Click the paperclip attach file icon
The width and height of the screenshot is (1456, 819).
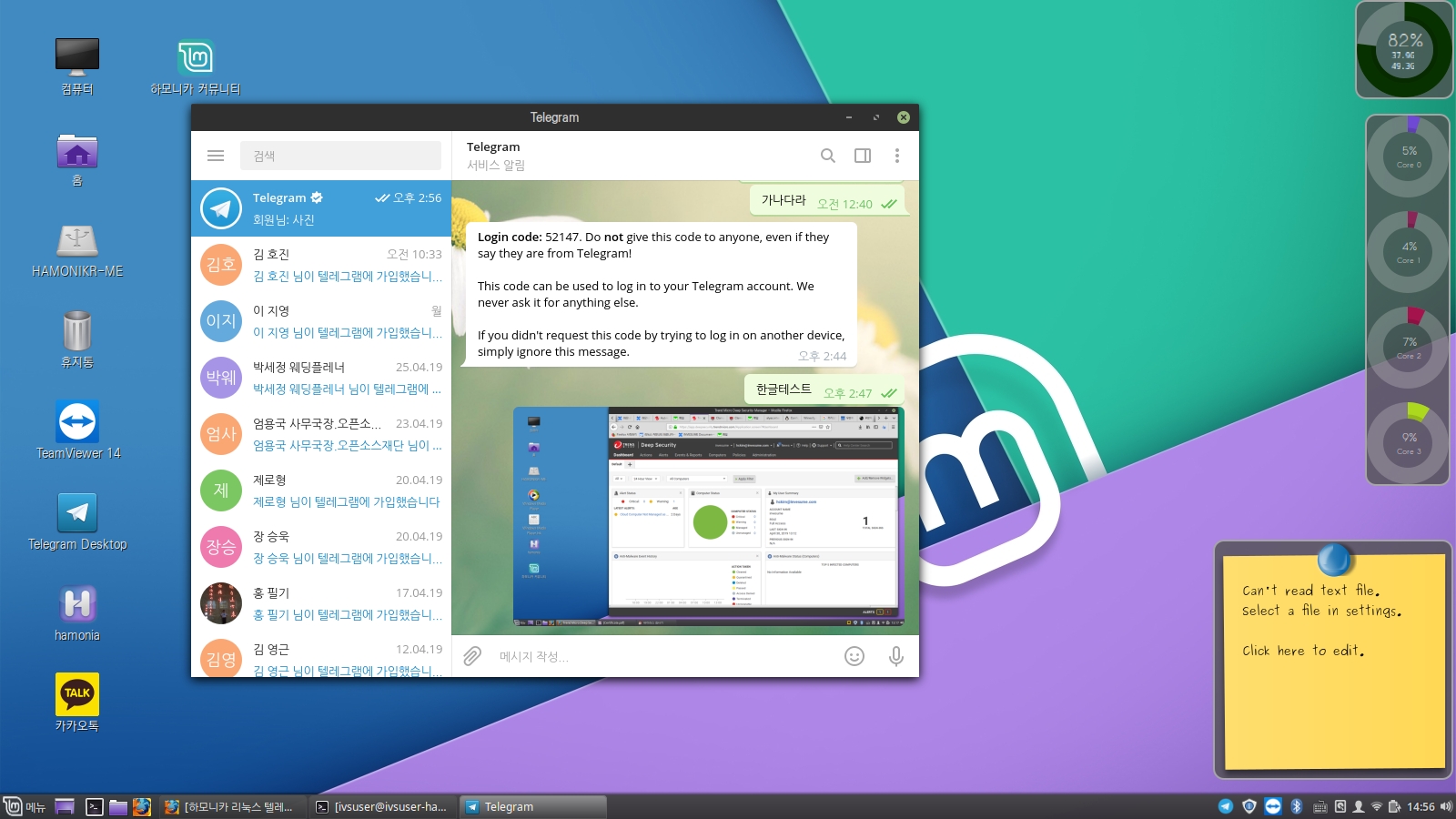[x=472, y=656]
